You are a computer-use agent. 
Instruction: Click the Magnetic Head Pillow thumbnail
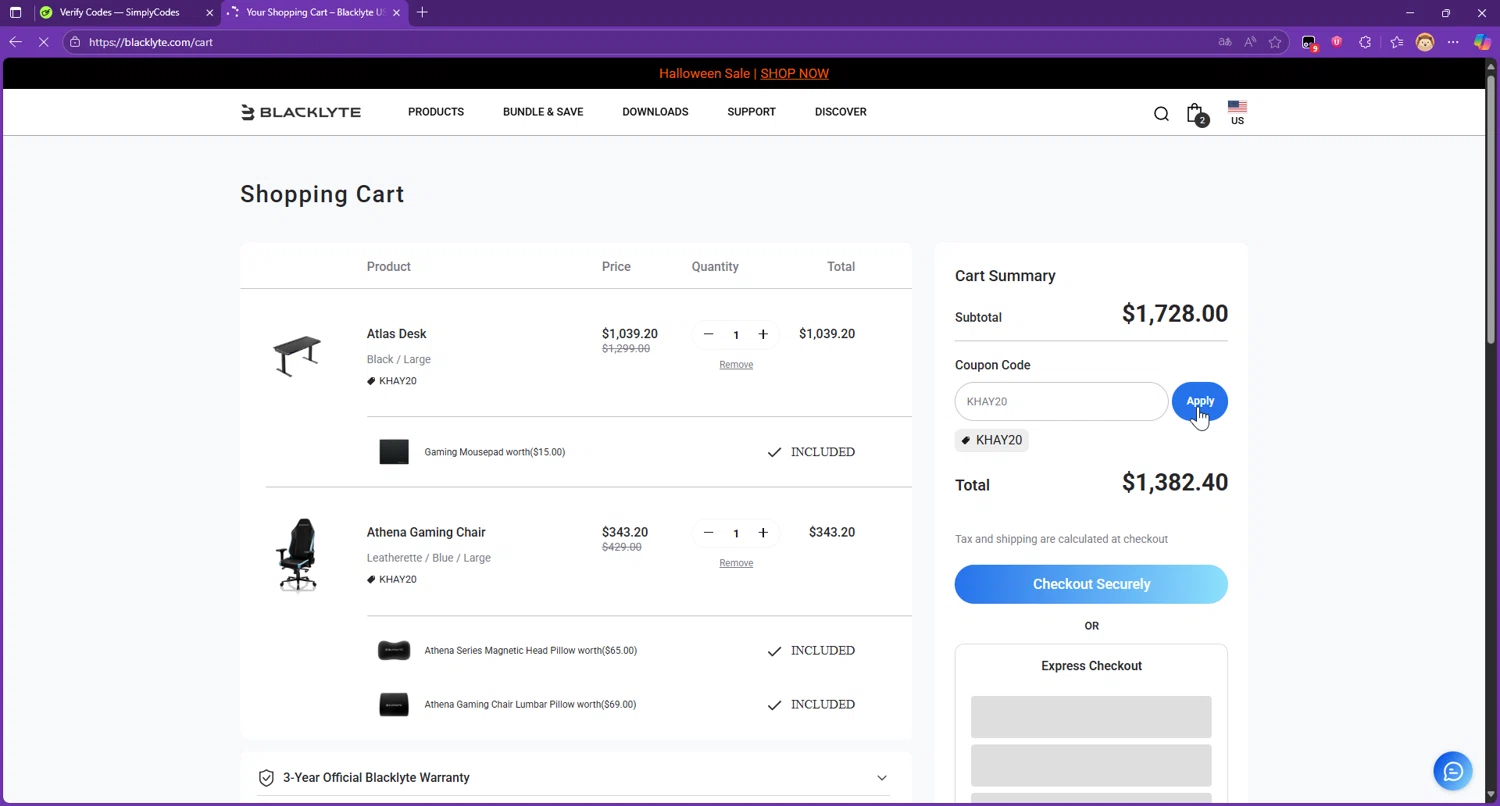pos(394,651)
